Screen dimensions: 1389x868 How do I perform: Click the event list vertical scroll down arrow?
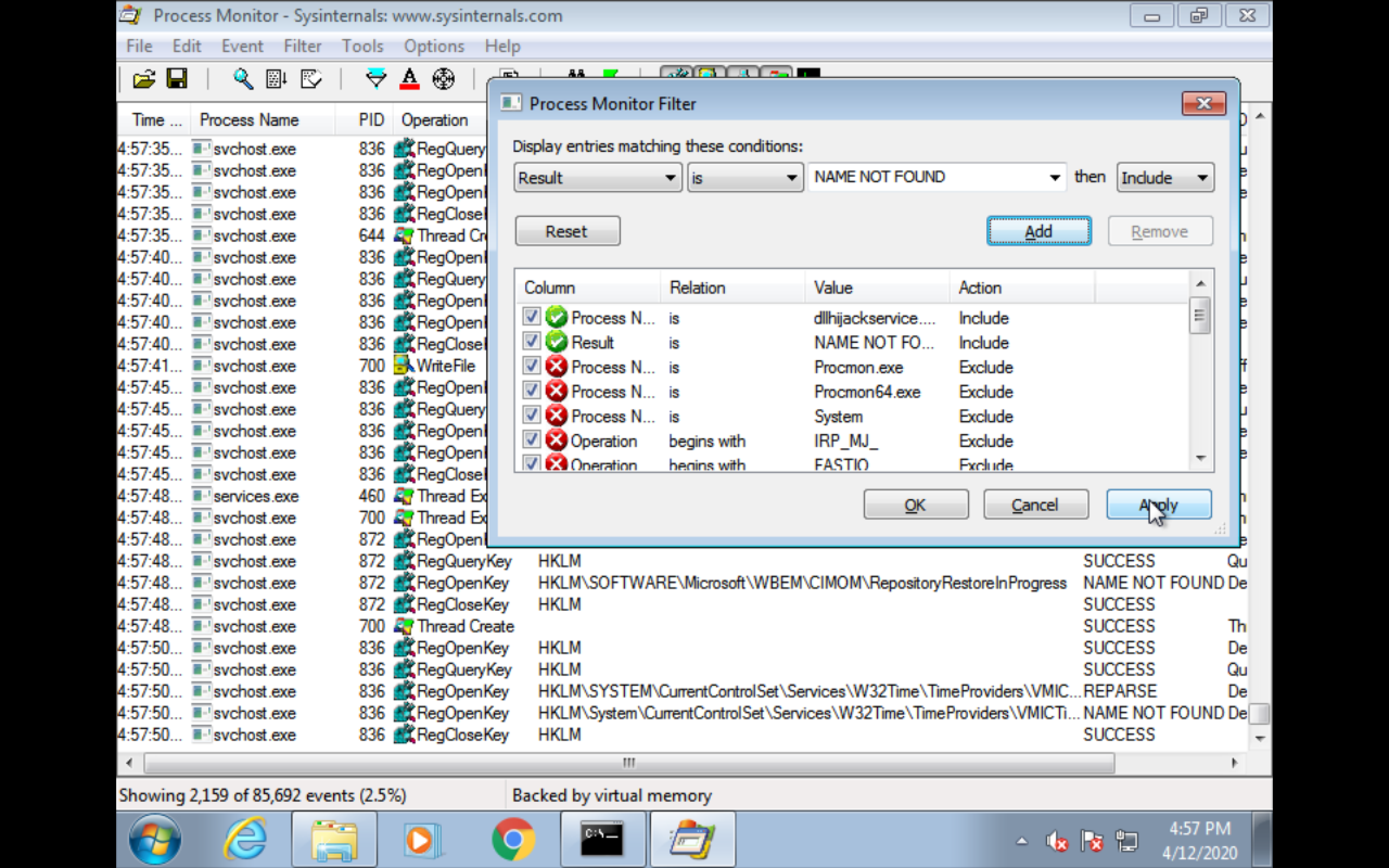pyautogui.click(x=1260, y=738)
